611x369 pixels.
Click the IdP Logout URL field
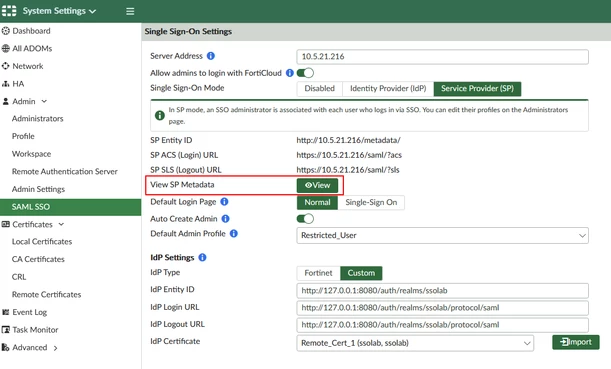pyautogui.click(x=442, y=325)
